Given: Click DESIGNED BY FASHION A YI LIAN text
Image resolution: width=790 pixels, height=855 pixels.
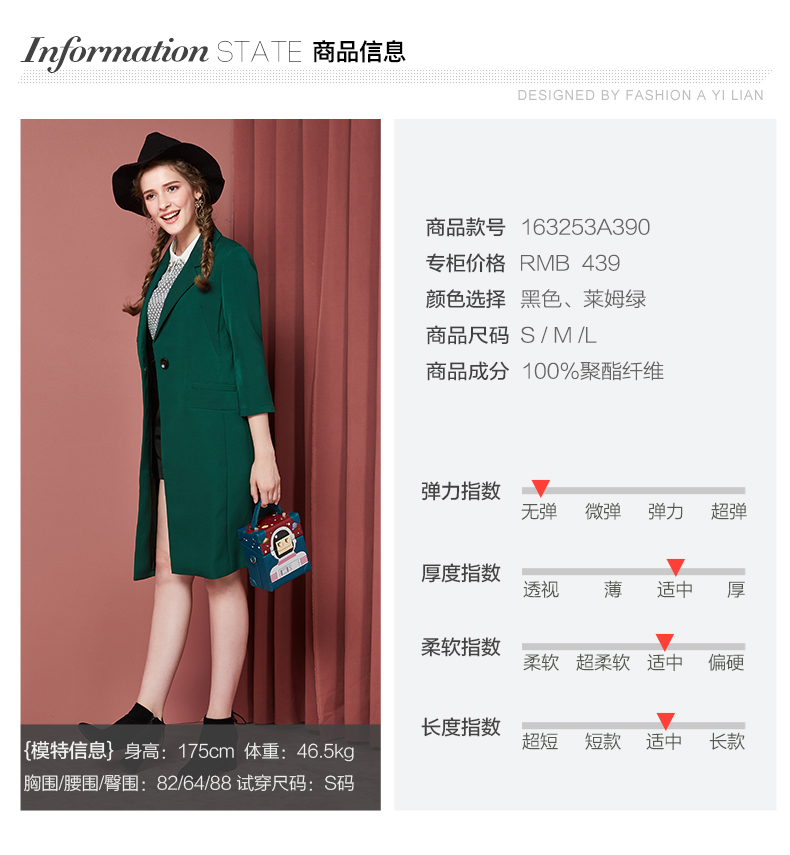Looking at the screenshot, I should click(x=641, y=95).
